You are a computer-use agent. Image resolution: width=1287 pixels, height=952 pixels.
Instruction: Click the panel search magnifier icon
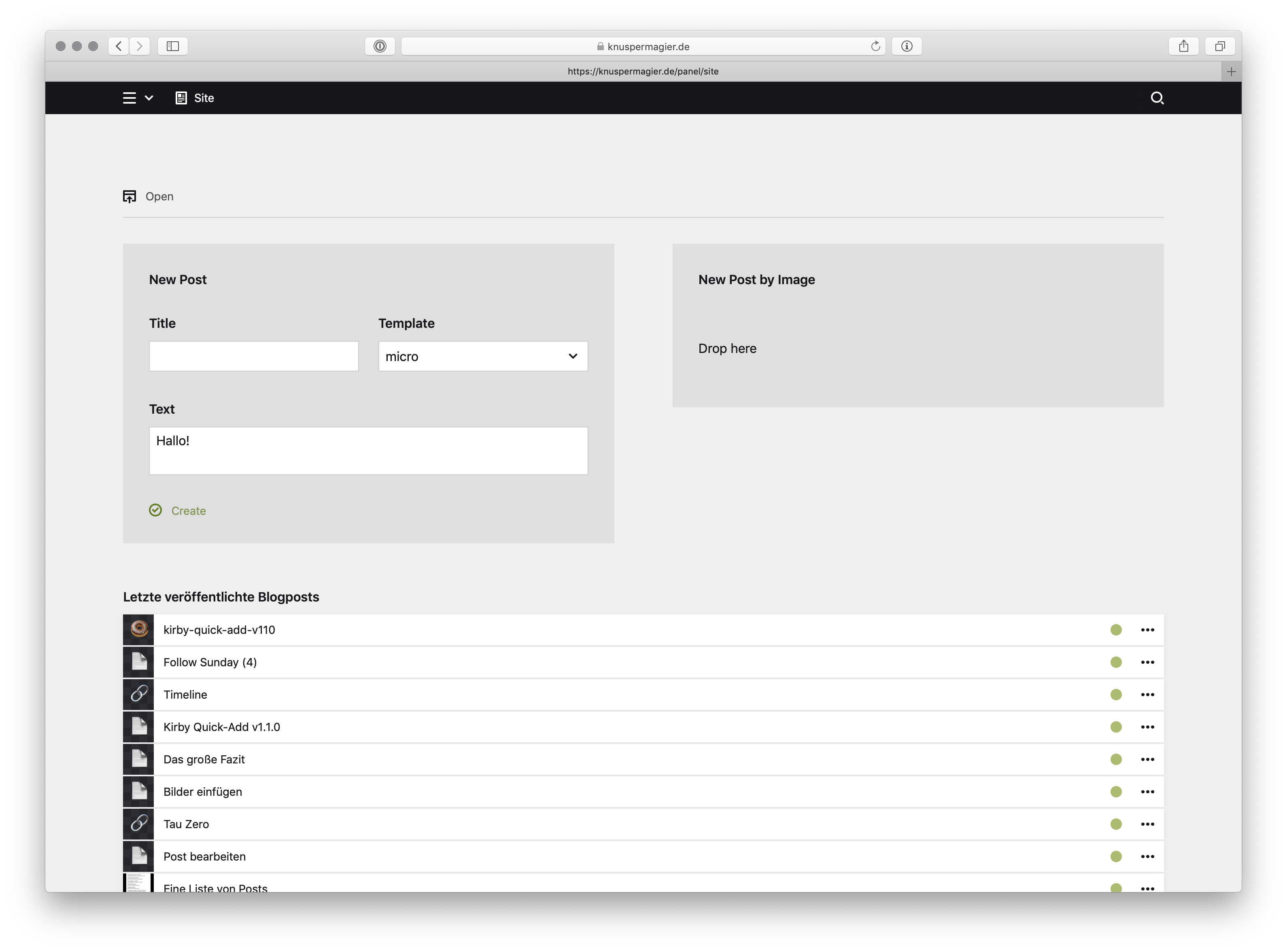click(x=1157, y=98)
